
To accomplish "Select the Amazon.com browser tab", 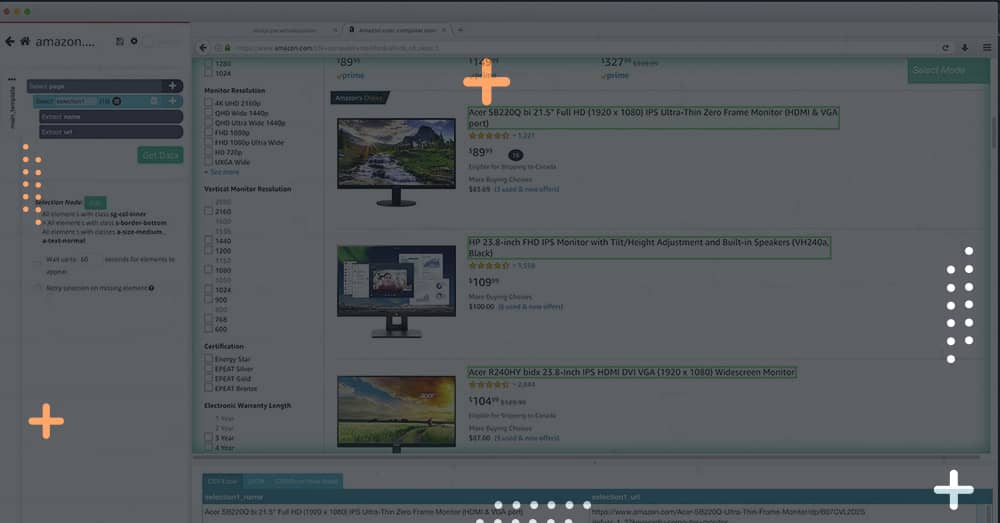I will [x=397, y=30].
